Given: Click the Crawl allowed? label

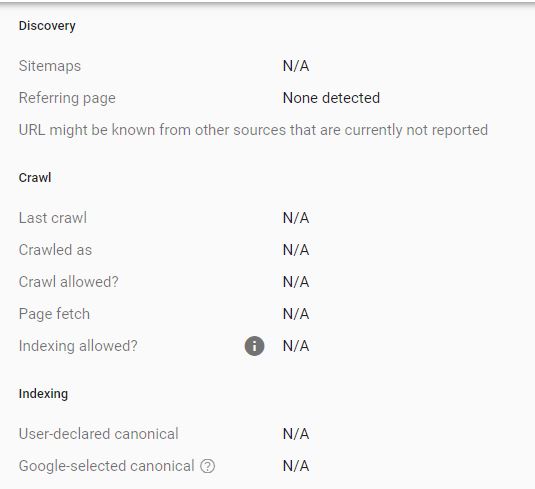Looking at the screenshot, I should point(69,282).
